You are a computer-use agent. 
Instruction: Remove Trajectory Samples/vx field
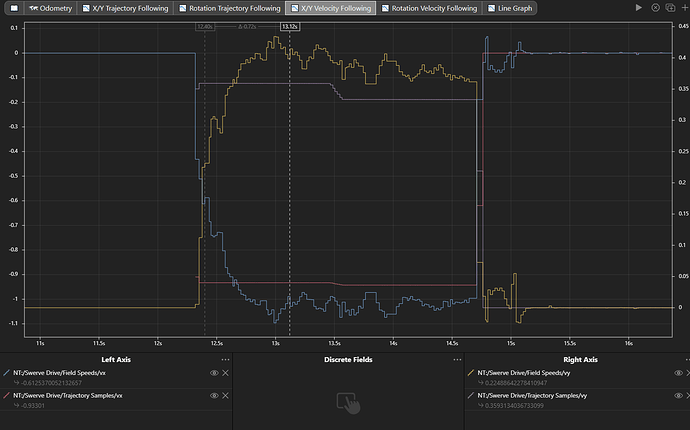pos(225,396)
